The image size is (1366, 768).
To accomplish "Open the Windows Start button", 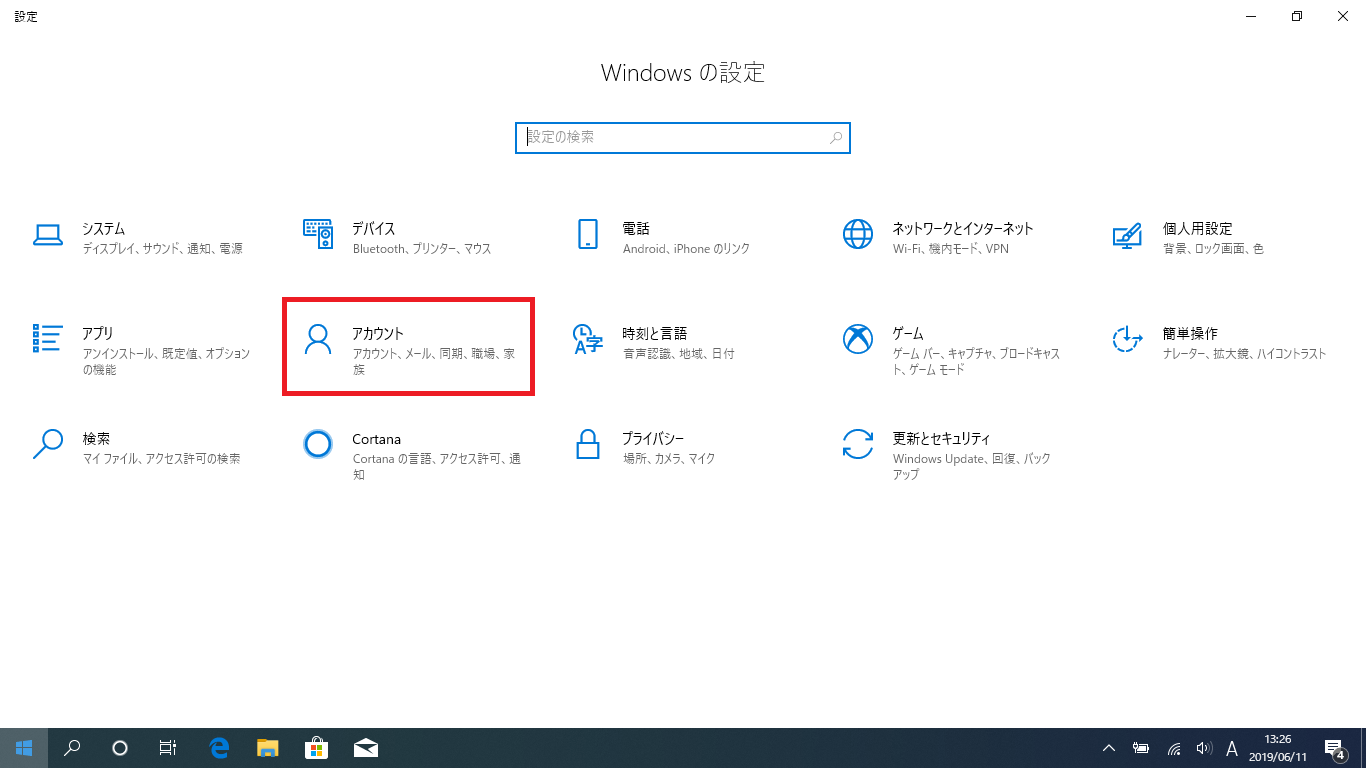I will click(24, 748).
